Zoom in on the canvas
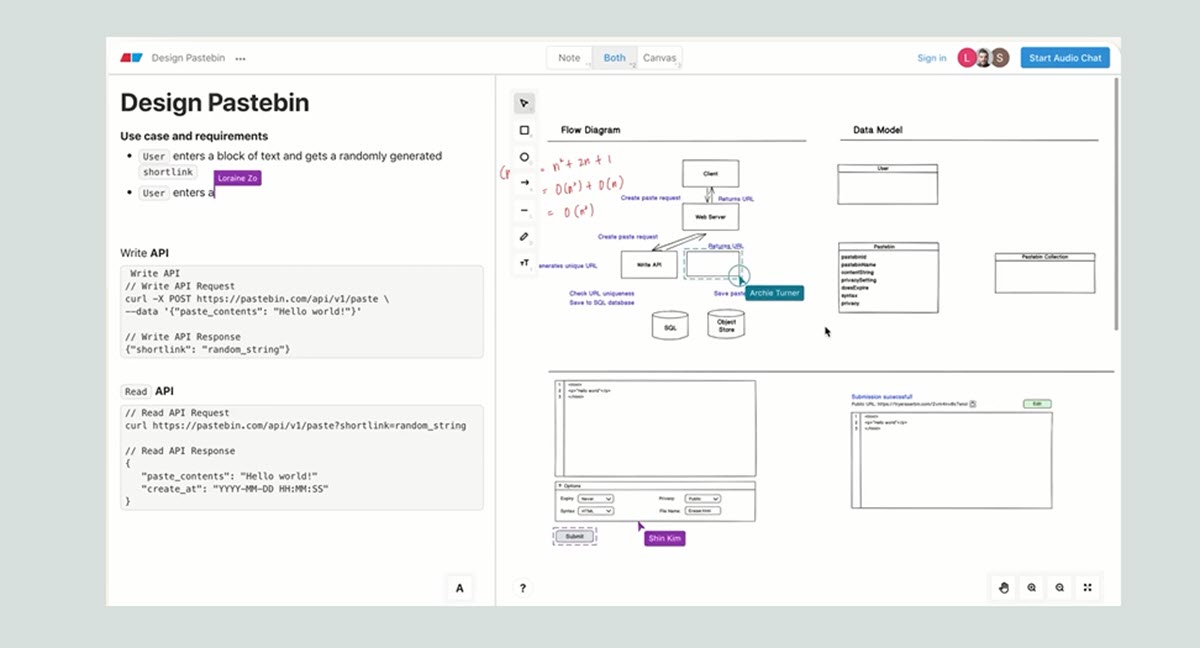Image resolution: width=1200 pixels, height=648 pixels. (x=1032, y=588)
